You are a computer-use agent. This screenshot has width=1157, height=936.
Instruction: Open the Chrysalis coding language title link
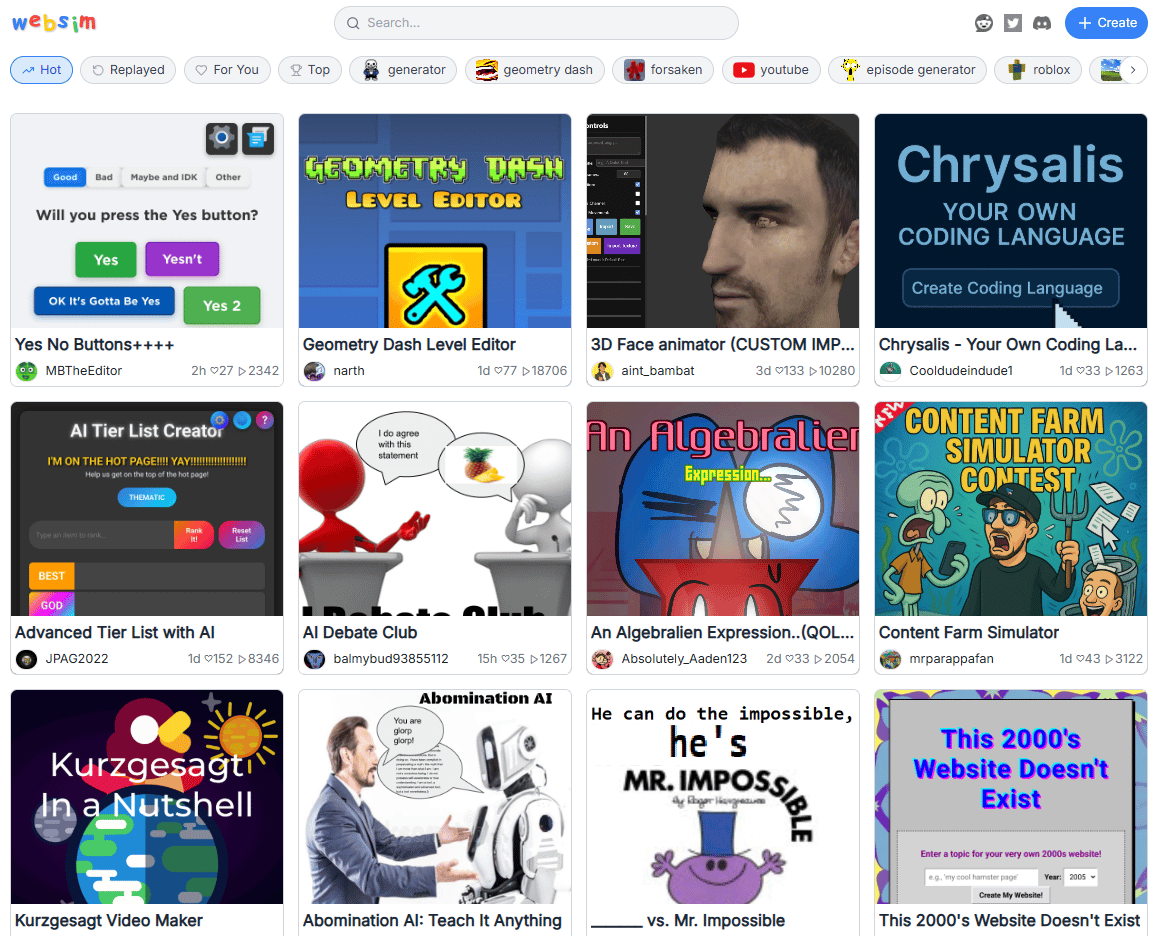coord(1008,345)
